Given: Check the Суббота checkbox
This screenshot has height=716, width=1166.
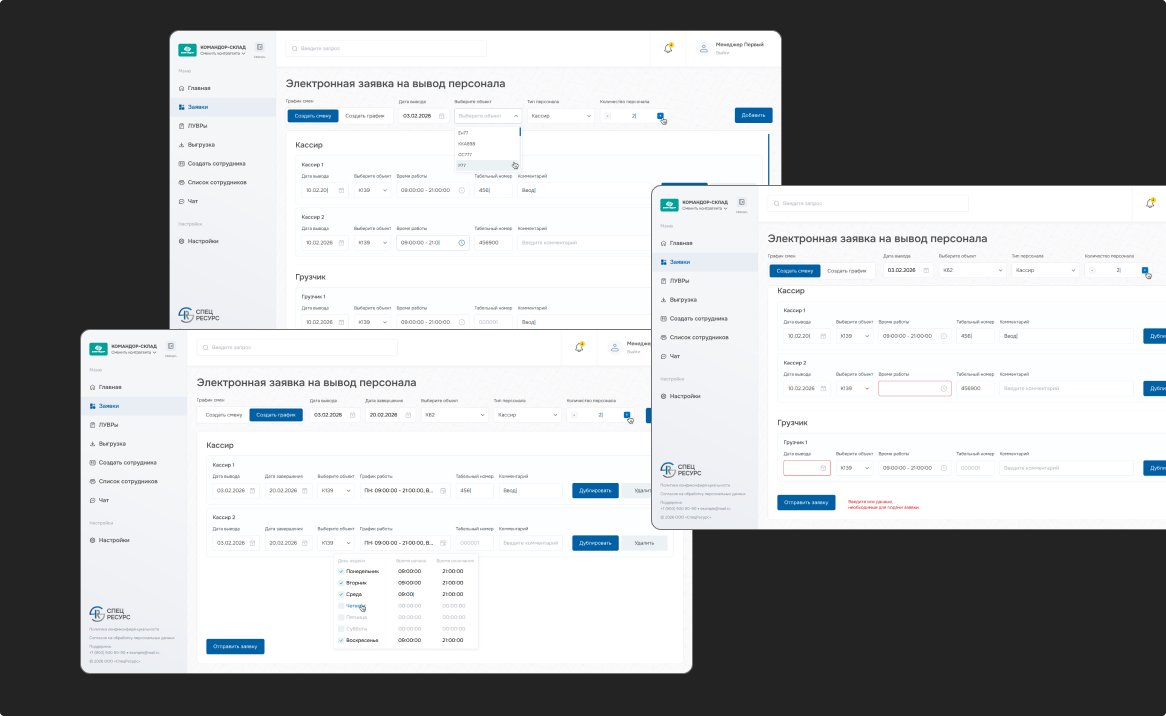Looking at the screenshot, I should pos(341,629).
